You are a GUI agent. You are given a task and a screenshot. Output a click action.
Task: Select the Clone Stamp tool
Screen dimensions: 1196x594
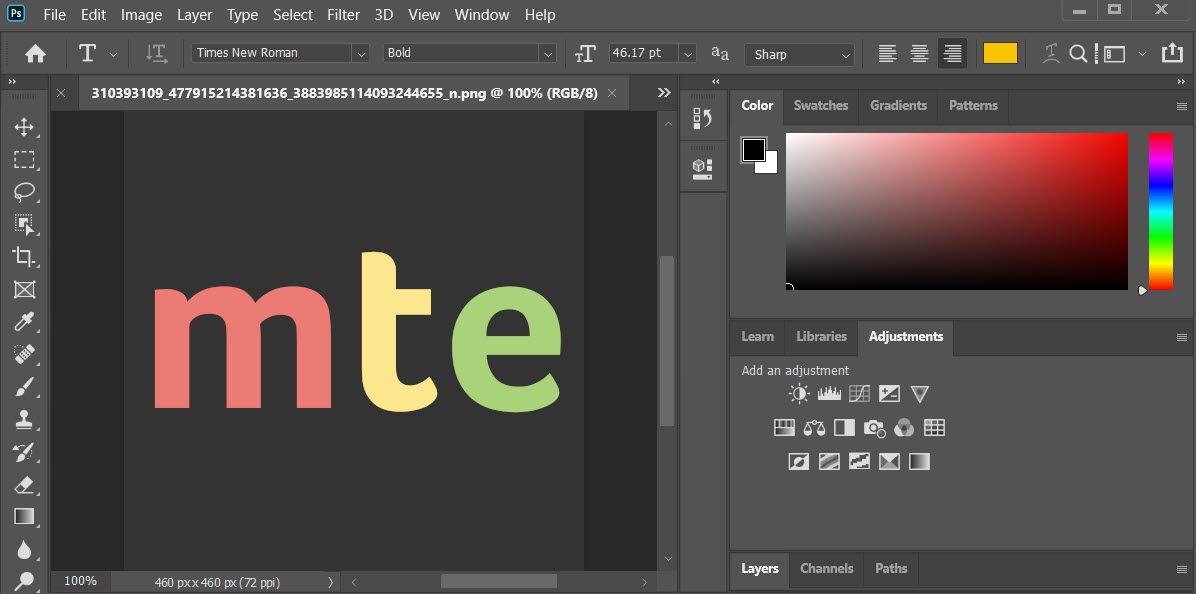[25, 419]
